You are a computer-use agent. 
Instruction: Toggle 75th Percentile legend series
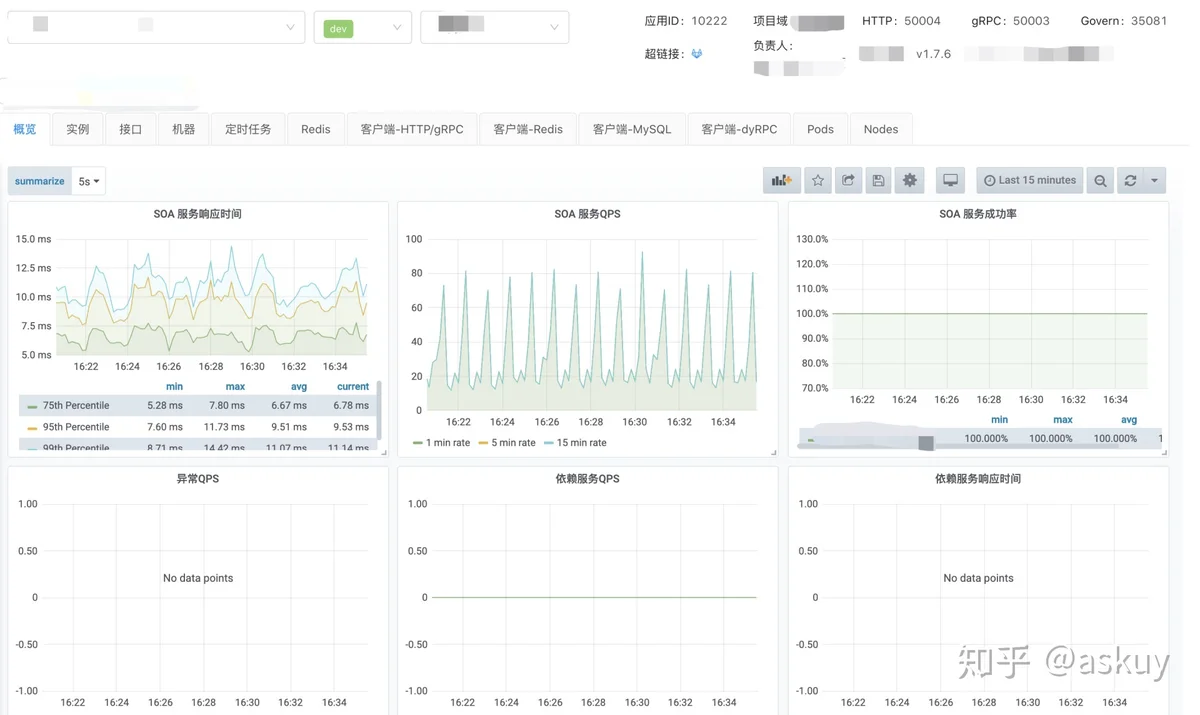[x=76, y=405]
